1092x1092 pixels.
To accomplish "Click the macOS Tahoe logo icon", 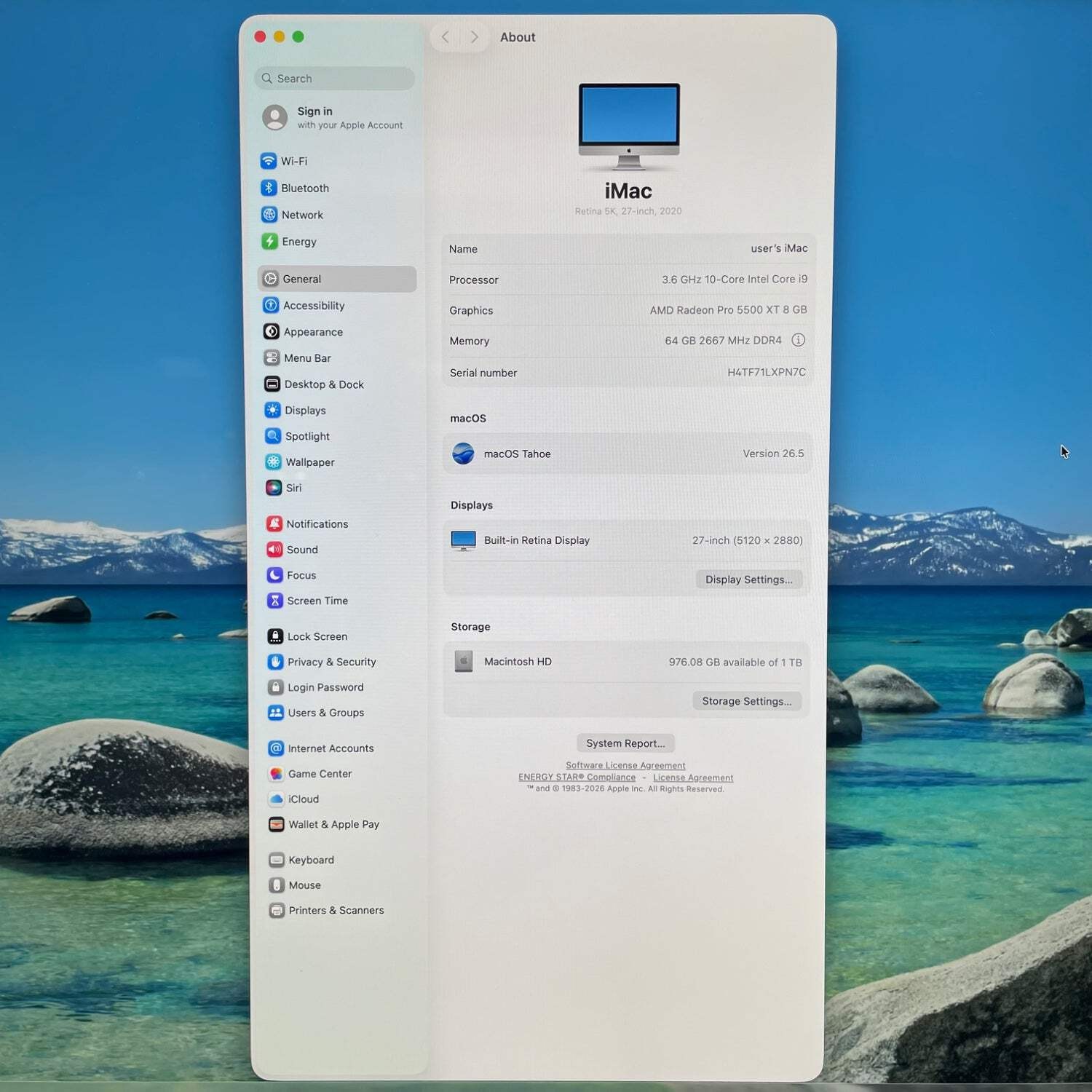I will (x=463, y=454).
